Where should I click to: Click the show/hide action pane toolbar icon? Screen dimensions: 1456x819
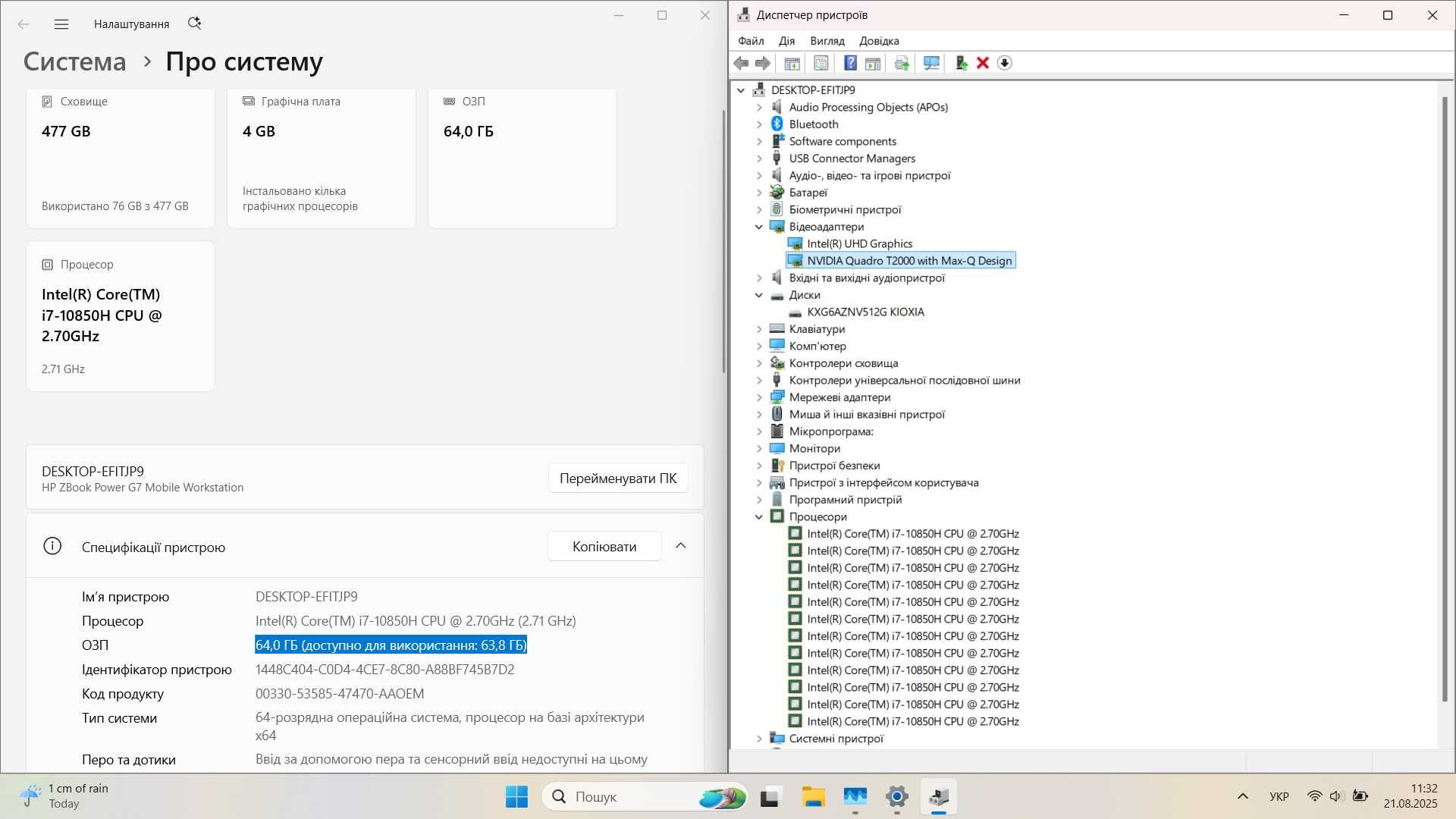(873, 63)
